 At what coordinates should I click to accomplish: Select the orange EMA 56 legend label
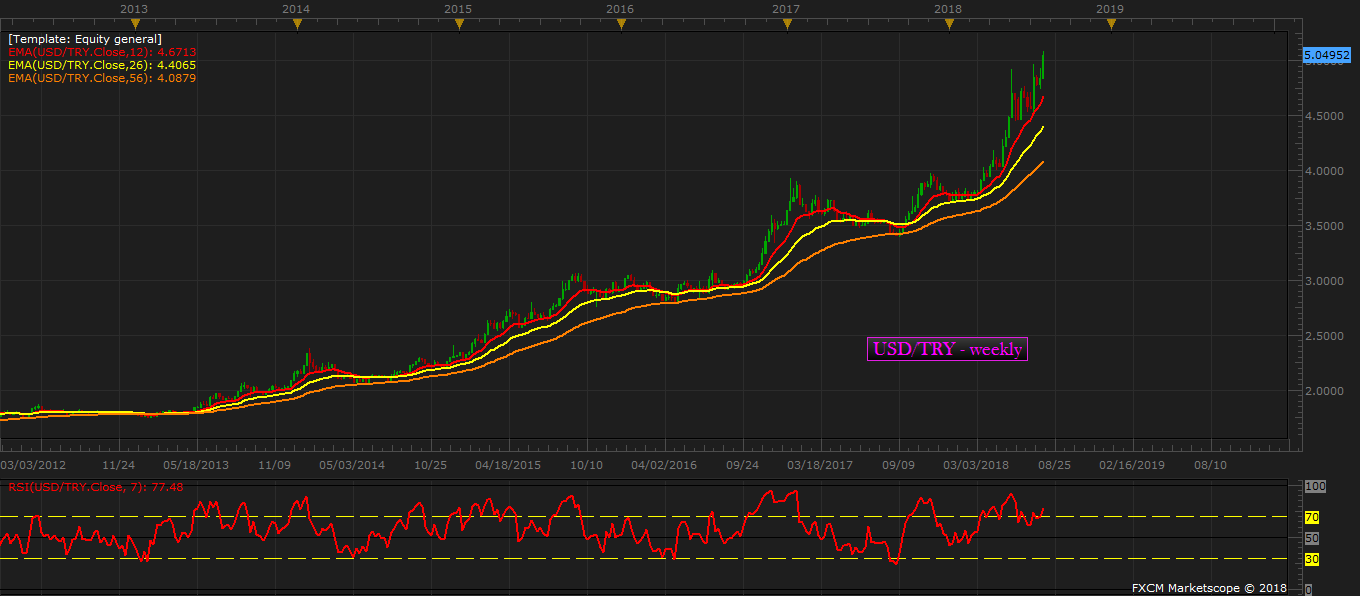[102, 77]
